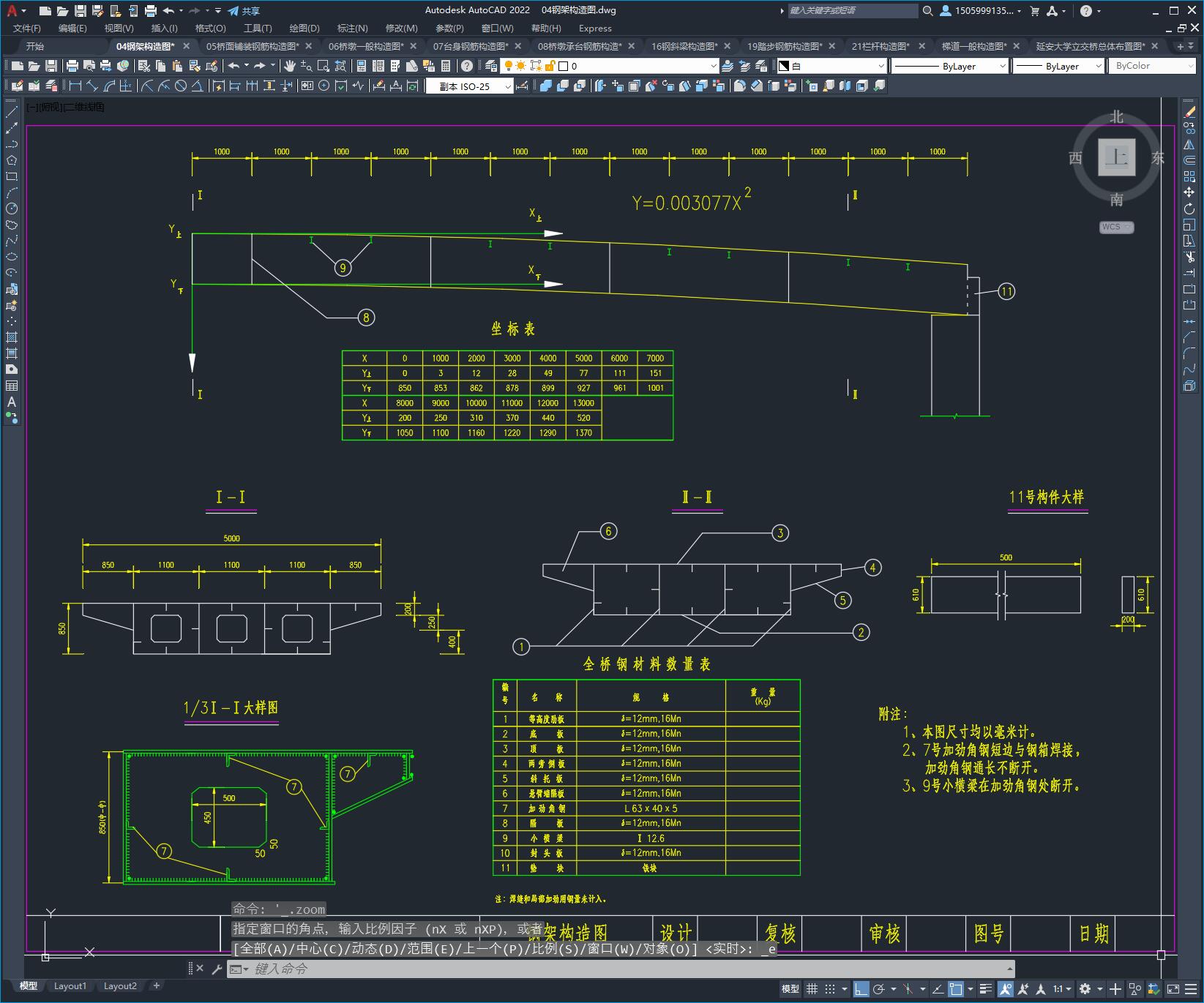Select the Angular dimension tool
This screenshot has height=1003, width=1204.
tap(198, 86)
